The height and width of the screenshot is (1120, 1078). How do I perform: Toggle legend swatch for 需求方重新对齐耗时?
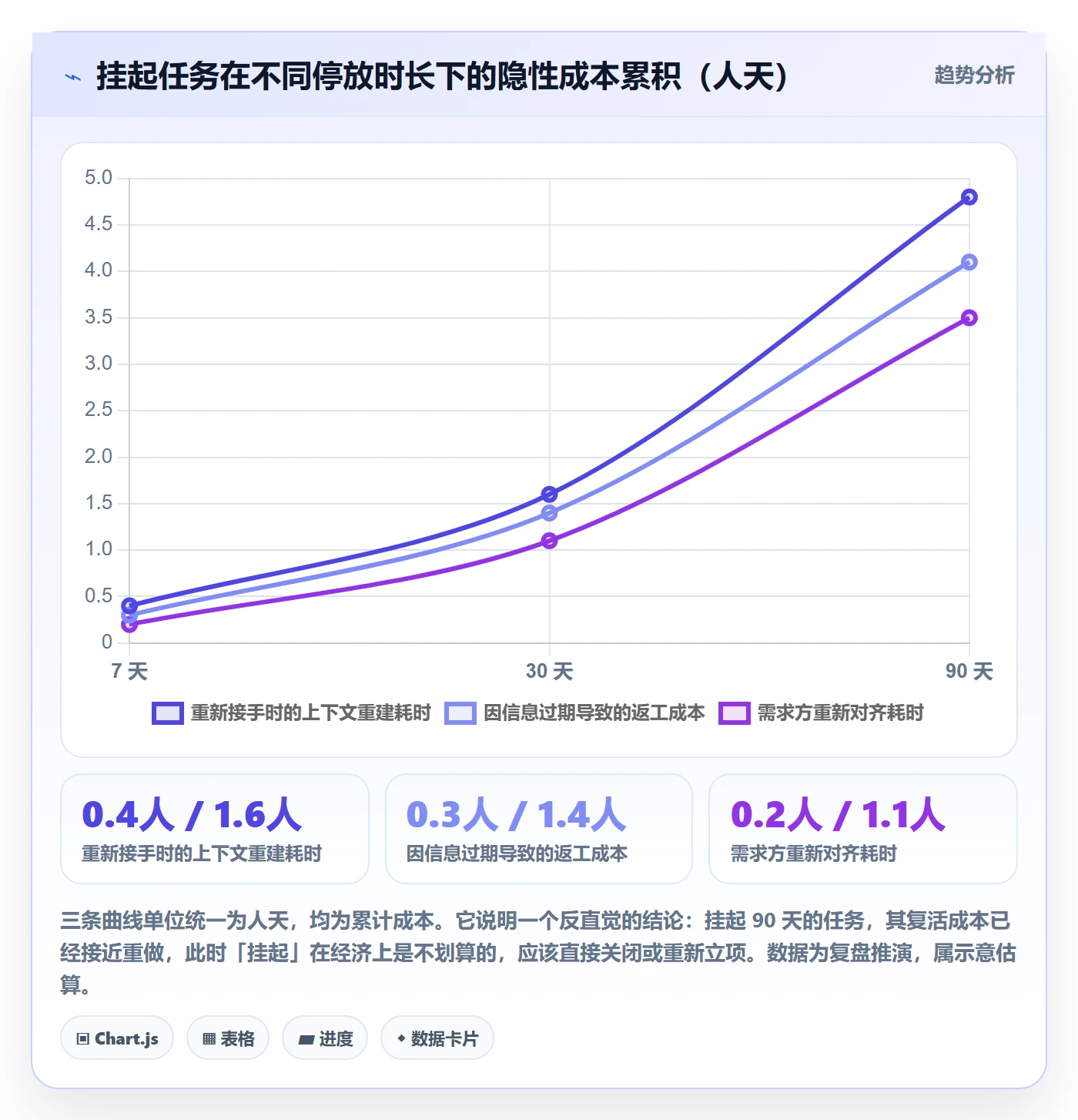point(734,713)
